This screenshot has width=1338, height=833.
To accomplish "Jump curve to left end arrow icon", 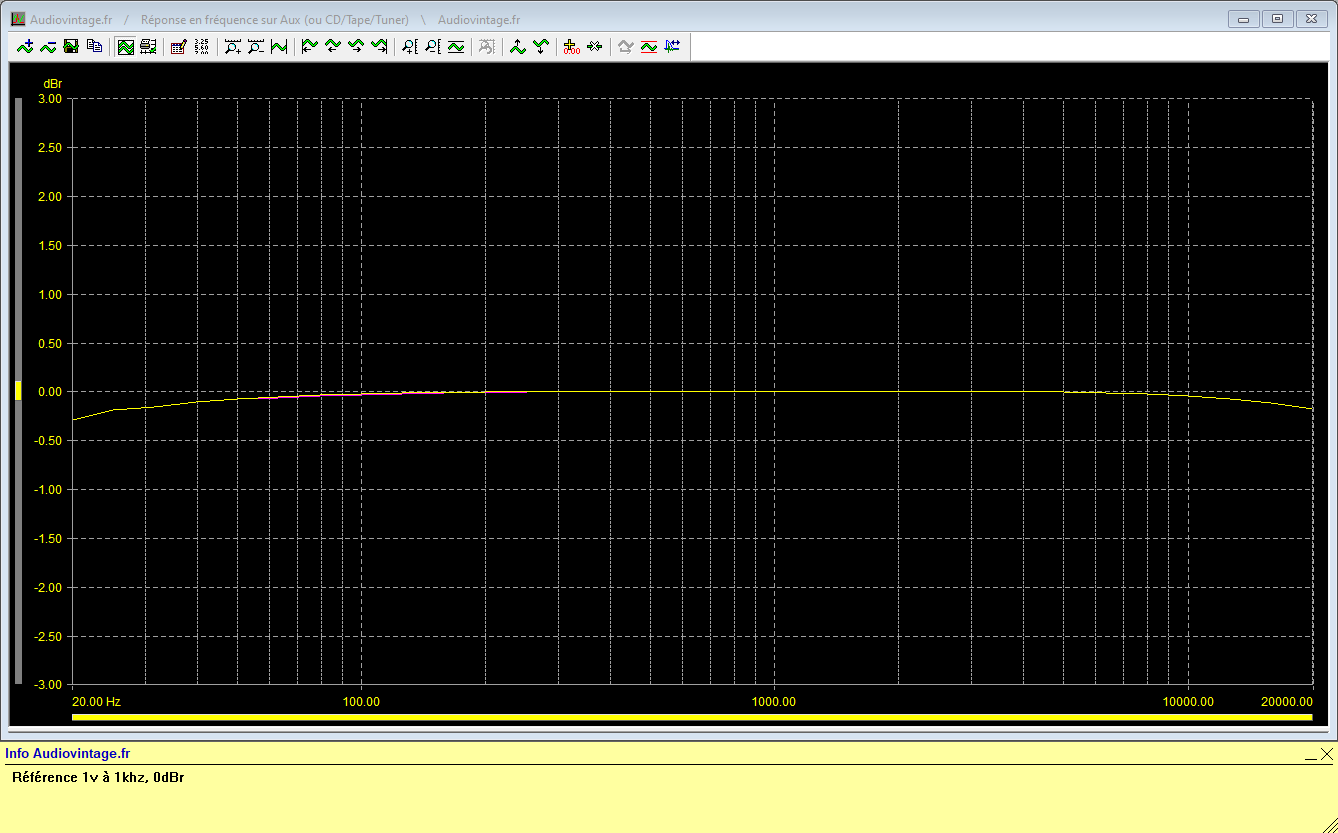I will 309,46.
